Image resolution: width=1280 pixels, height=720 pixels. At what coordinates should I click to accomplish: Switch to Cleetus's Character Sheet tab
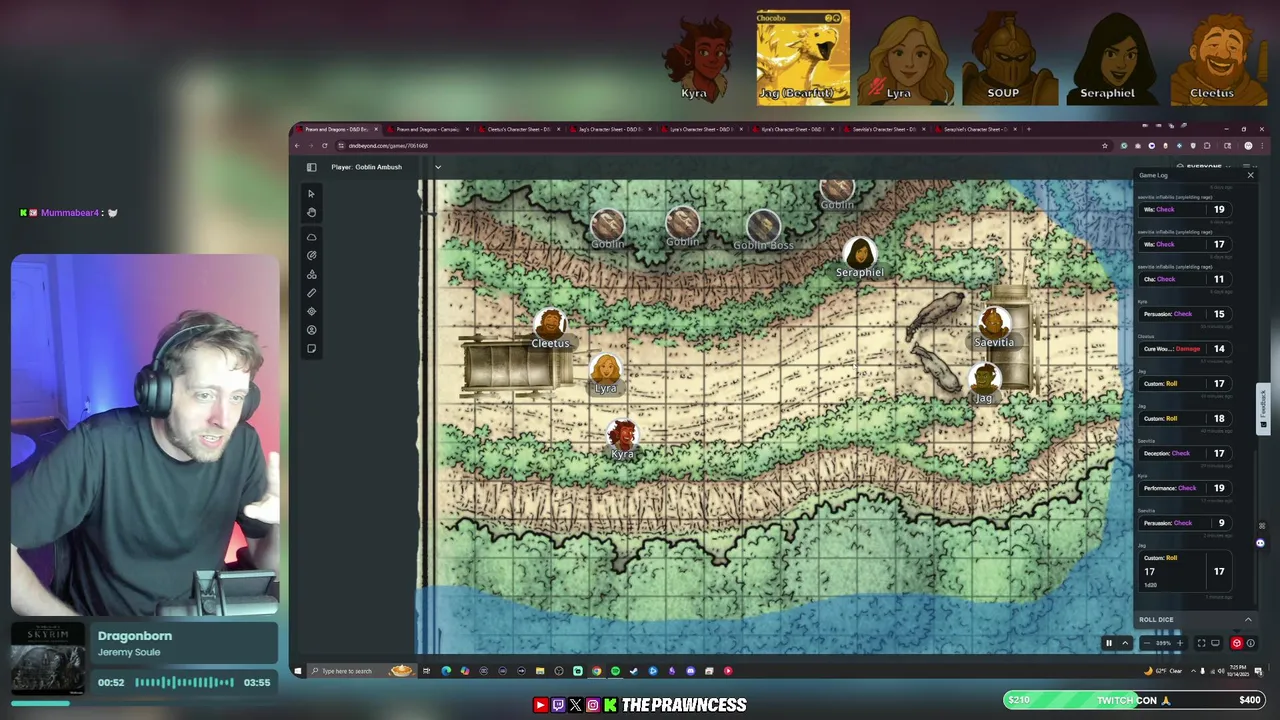click(518, 129)
